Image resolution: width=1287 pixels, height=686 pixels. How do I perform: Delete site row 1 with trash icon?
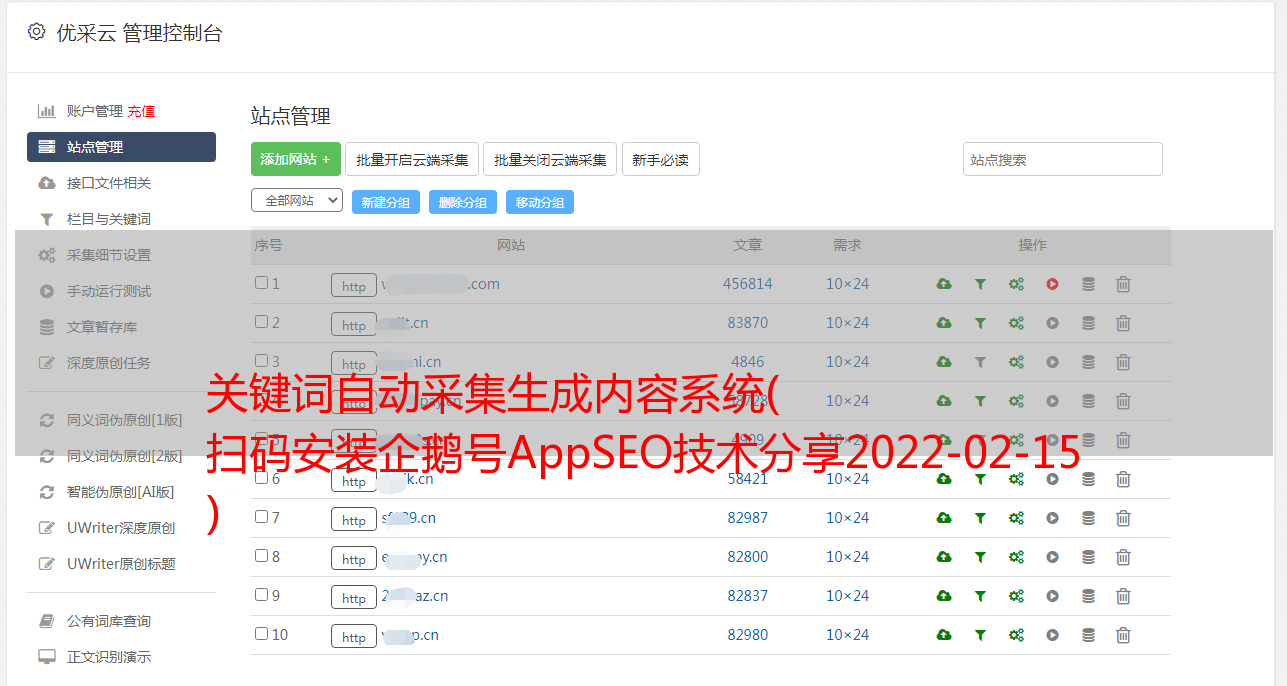pyautogui.click(x=1123, y=284)
